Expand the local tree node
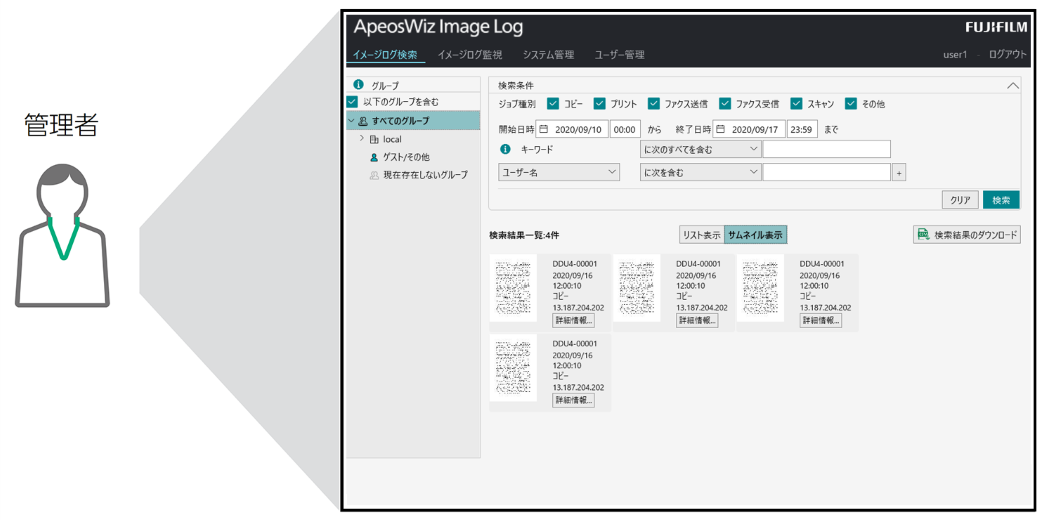 tap(361, 139)
